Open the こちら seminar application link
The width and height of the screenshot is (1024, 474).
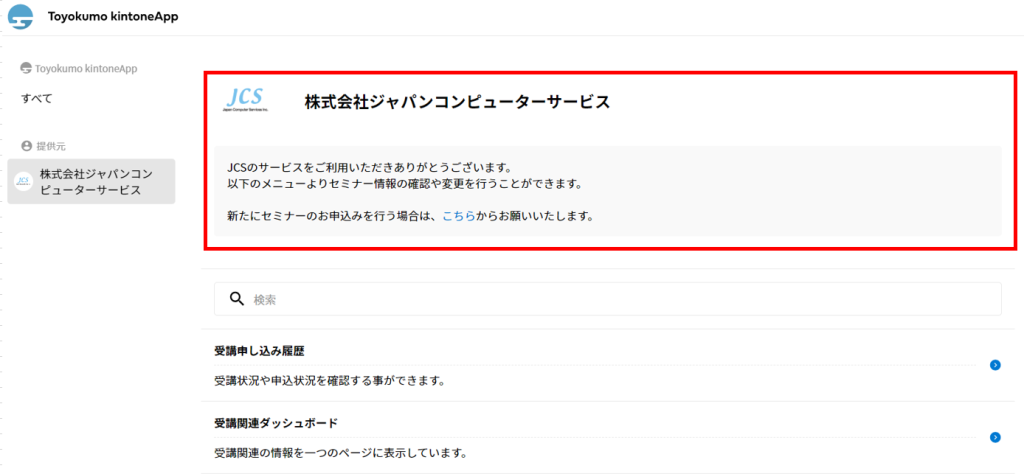click(x=458, y=216)
